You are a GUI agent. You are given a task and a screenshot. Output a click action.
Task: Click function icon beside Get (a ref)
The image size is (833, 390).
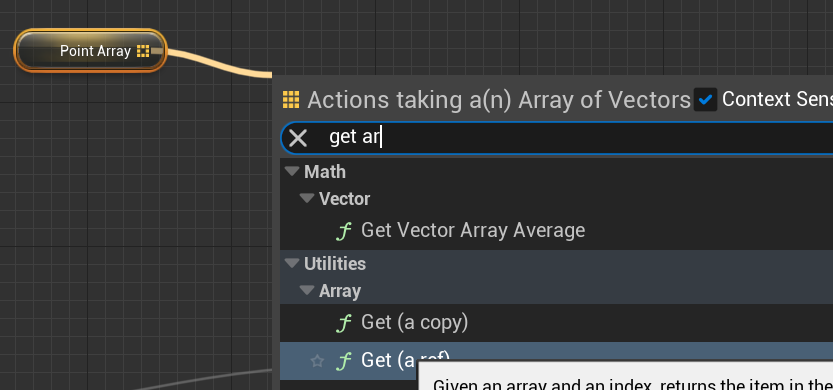coord(344,361)
